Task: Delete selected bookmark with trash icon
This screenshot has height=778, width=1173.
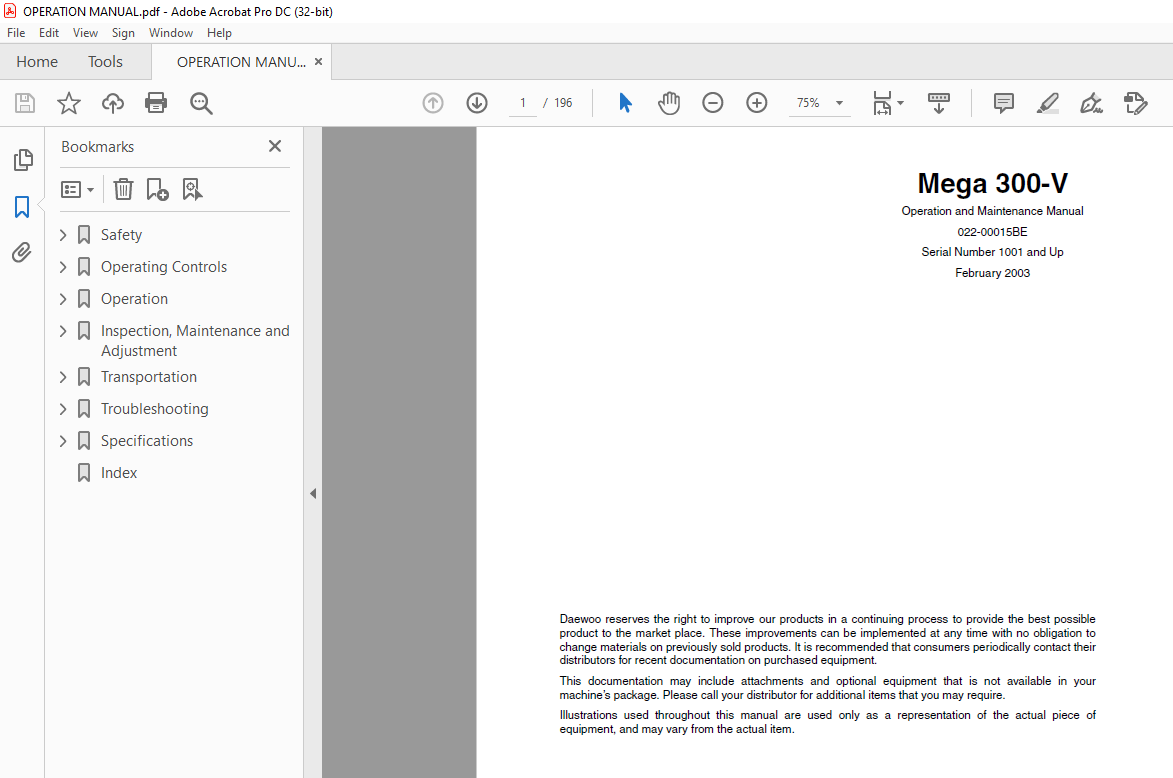Action: 123,189
